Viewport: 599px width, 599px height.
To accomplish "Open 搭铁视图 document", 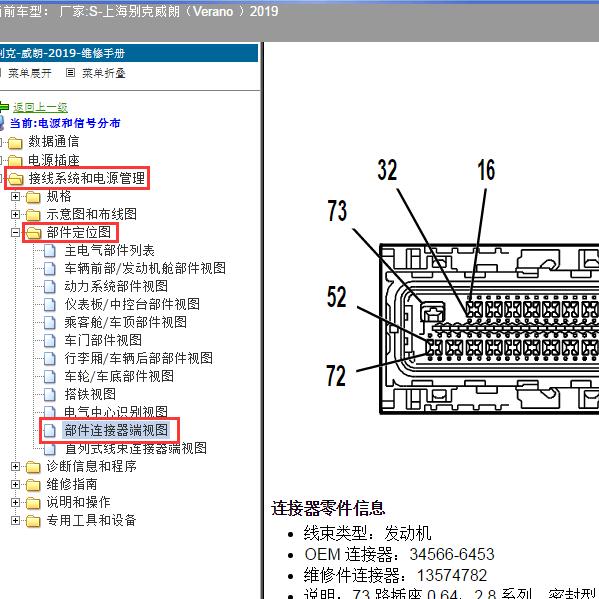I will click(x=90, y=394).
